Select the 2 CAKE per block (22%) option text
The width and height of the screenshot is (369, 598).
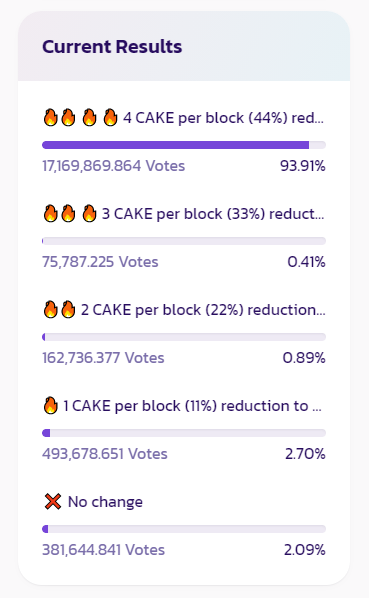click(203, 310)
